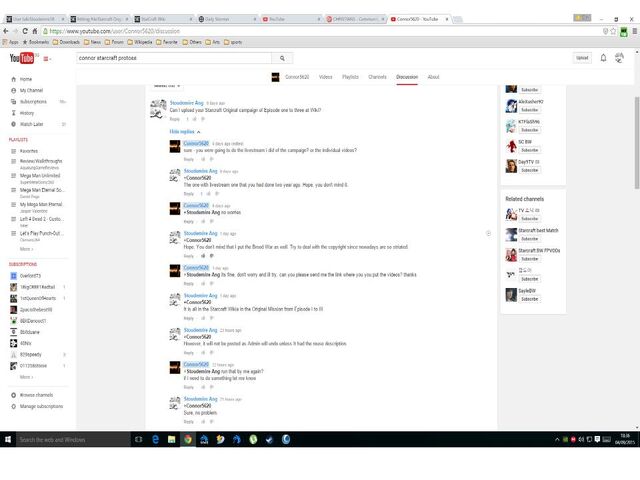Image resolution: width=640 pixels, height=480 pixels.
Task: Click the Manage subscriptions gear icon
Action: click(13, 407)
